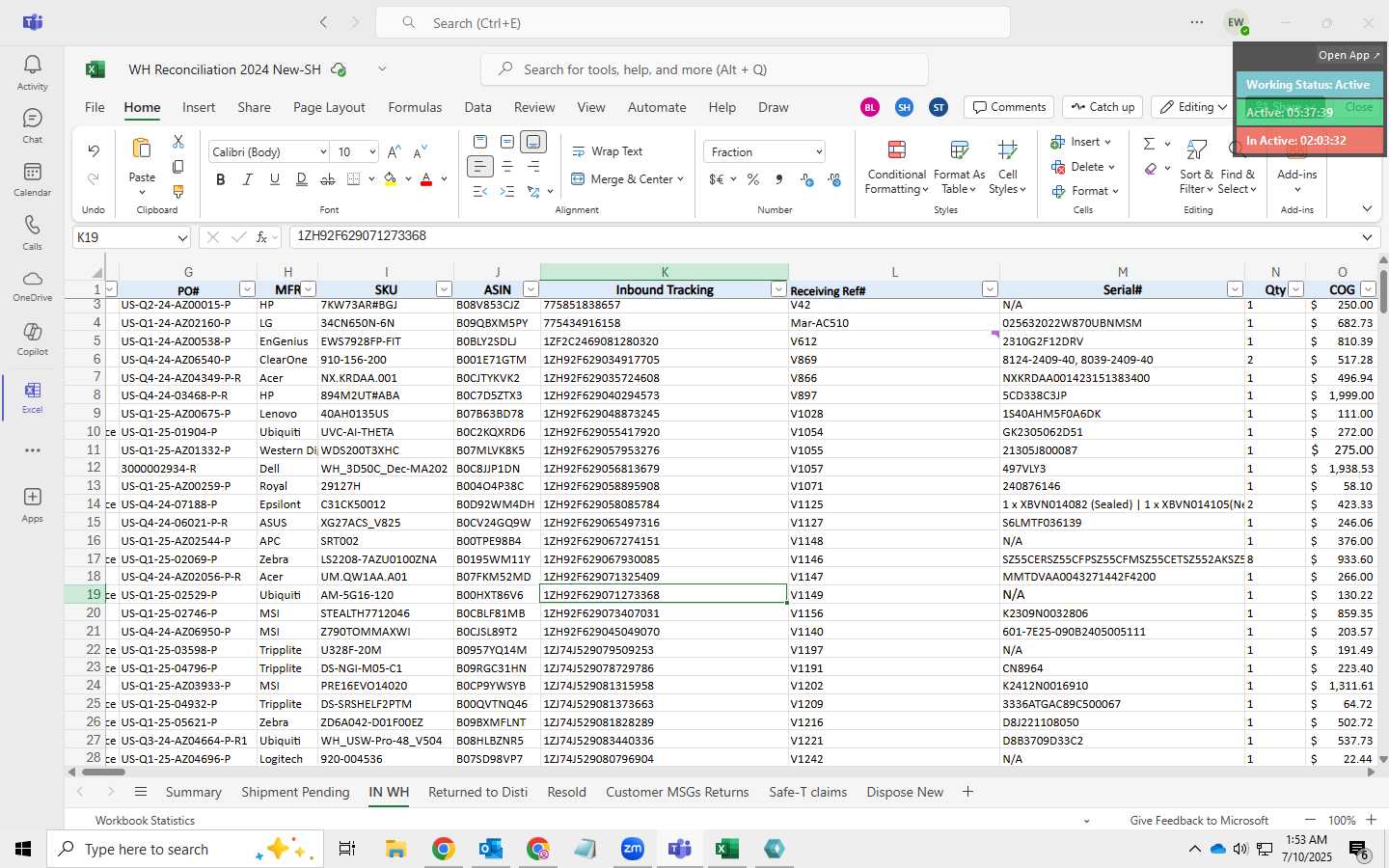
Task: Open the Activity feed in Teams sidebar
Action: [x=32, y=72]
